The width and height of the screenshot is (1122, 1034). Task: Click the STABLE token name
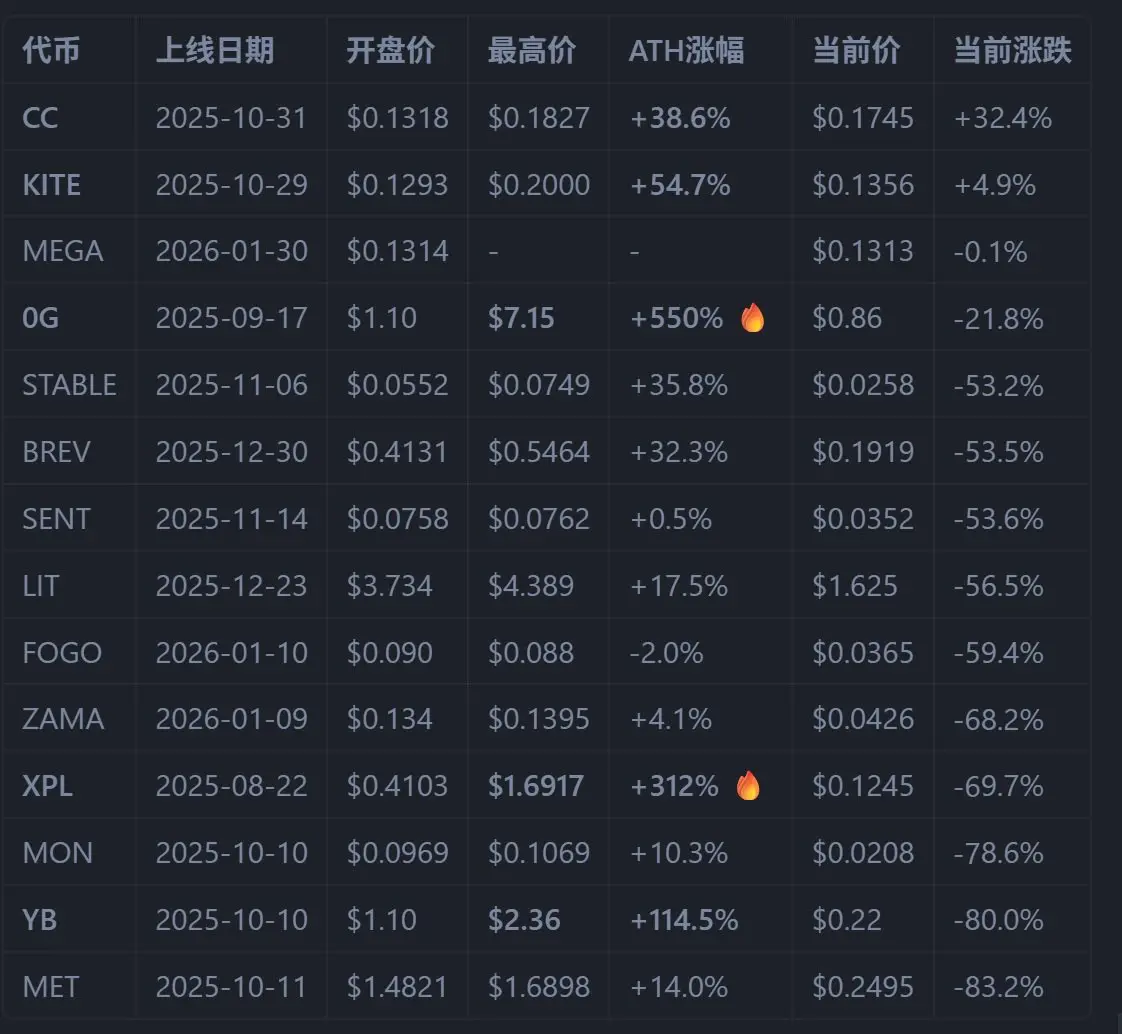click(69, 385)
